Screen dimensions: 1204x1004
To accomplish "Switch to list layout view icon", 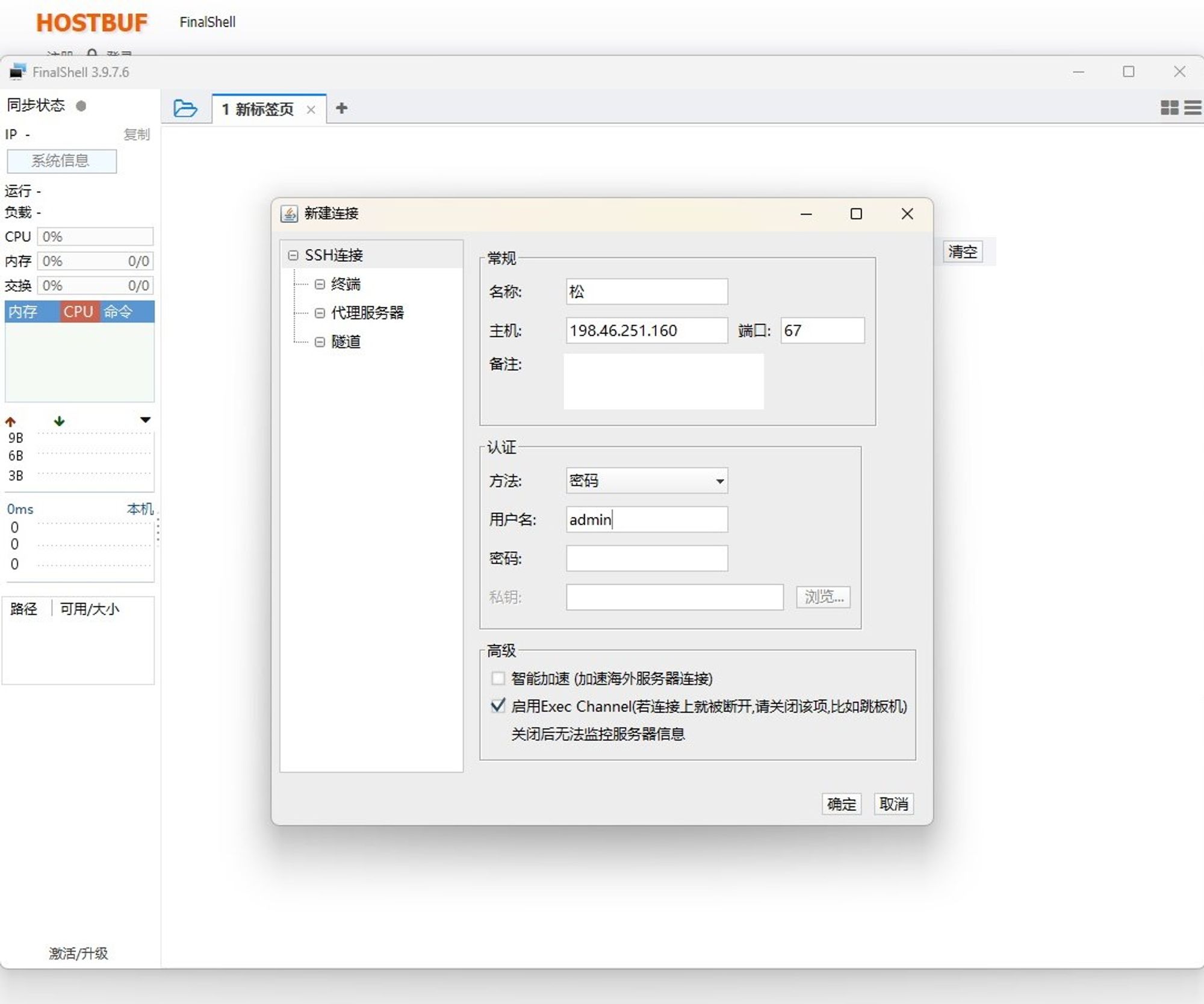I will pos(1193,108).
